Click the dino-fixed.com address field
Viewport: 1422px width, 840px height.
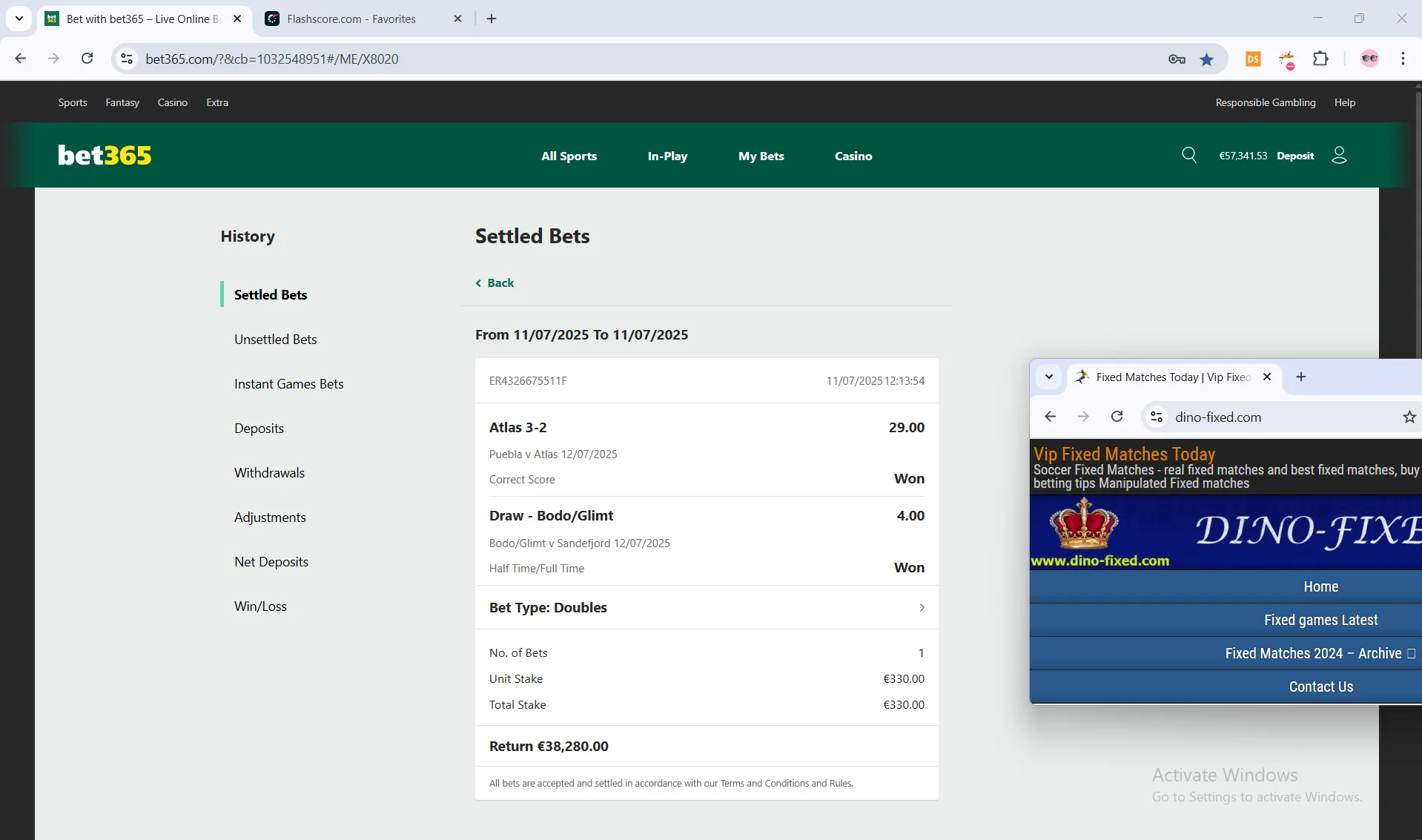(x=1275, y=417)
